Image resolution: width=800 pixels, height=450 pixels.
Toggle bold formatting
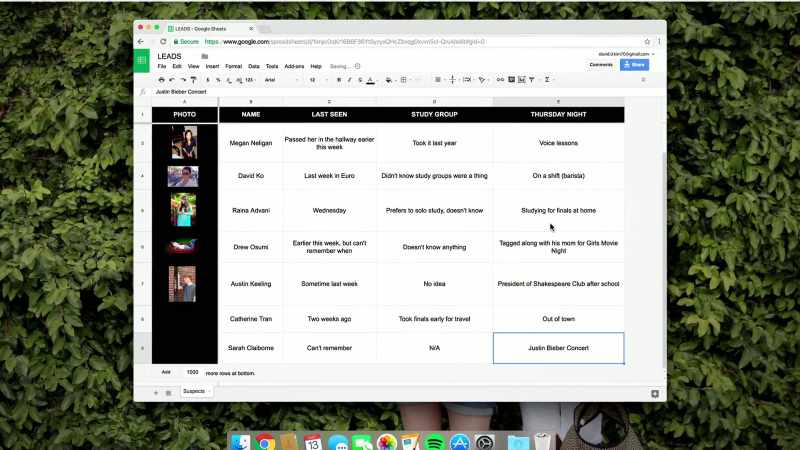(339, 80)
